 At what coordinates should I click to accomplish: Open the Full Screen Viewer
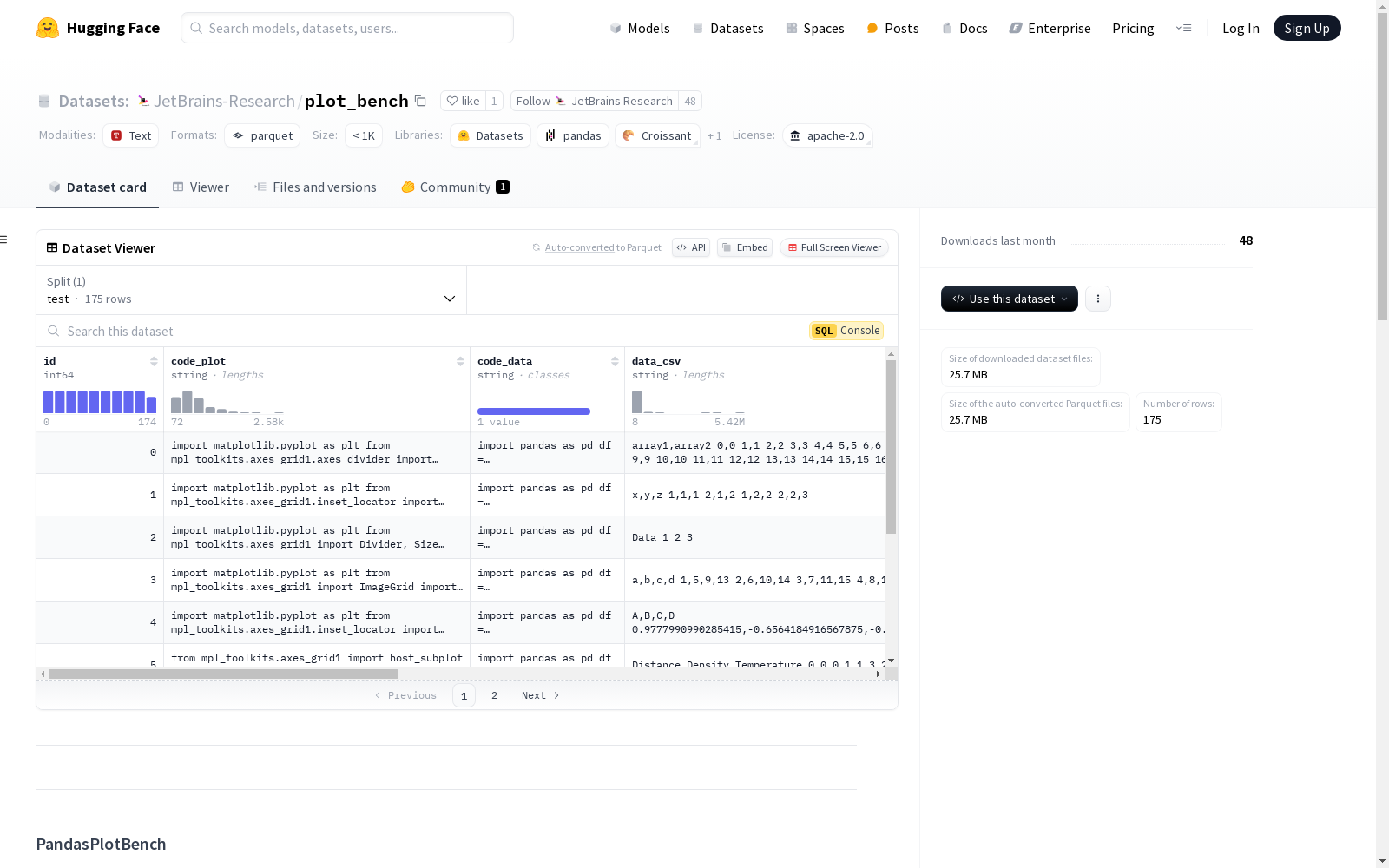click(834, 247)
